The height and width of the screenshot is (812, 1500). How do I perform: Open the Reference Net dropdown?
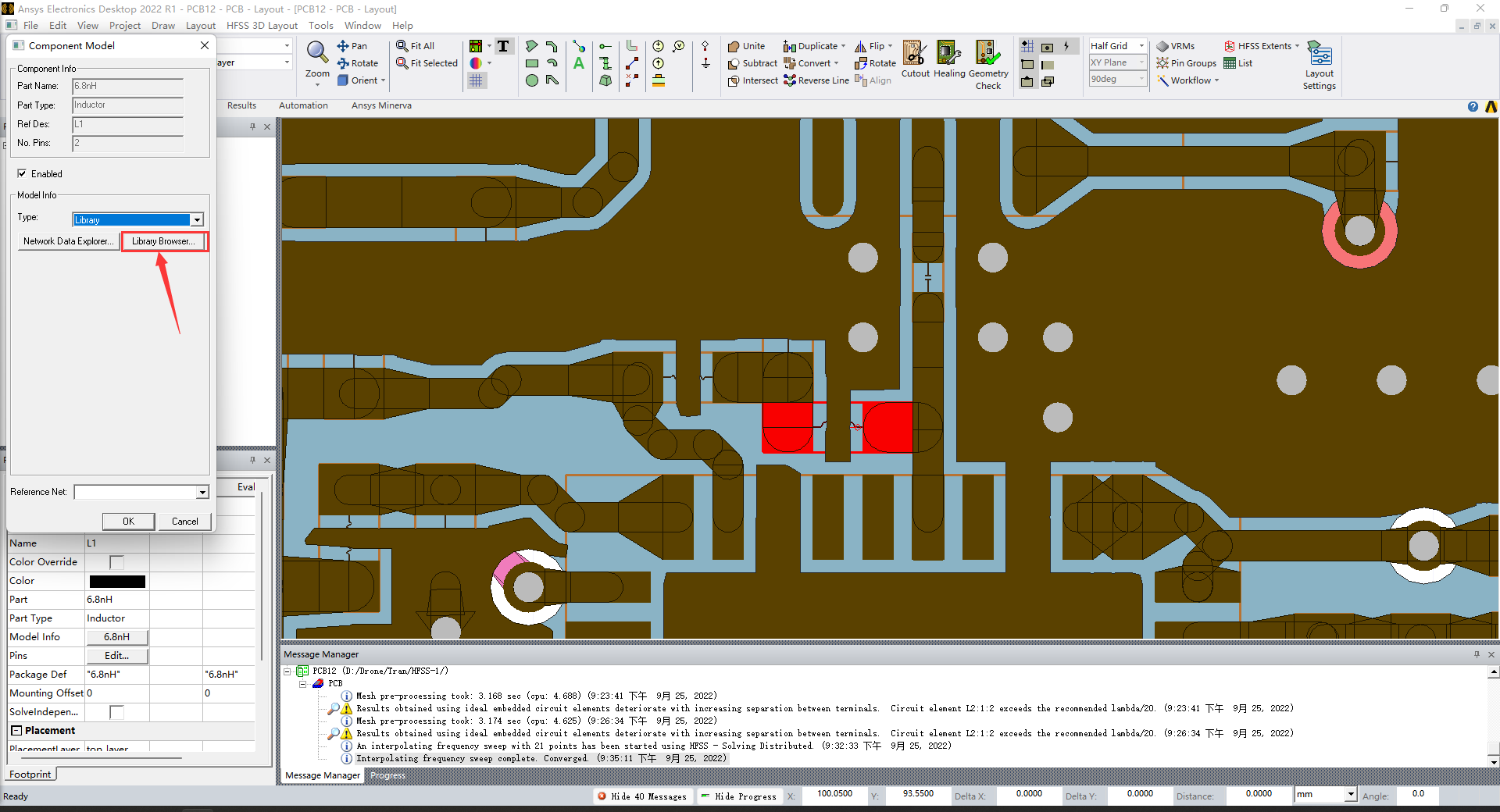pos(202,492)
